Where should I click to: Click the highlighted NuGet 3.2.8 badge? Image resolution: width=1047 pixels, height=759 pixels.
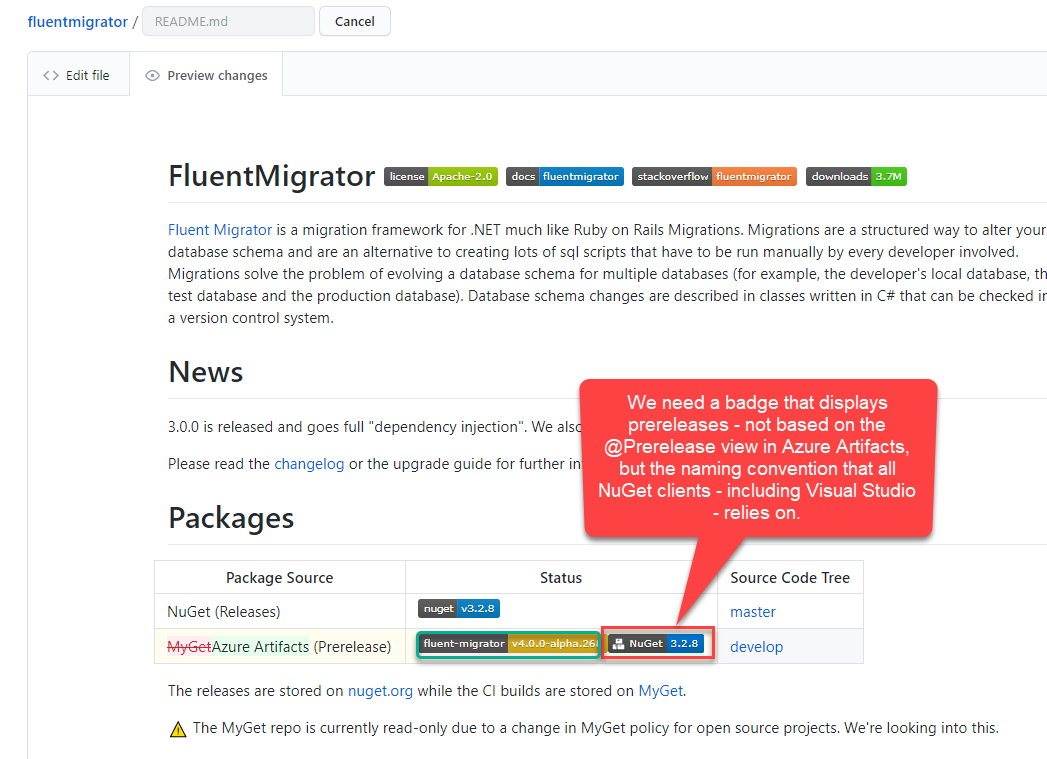pos(656,643)
